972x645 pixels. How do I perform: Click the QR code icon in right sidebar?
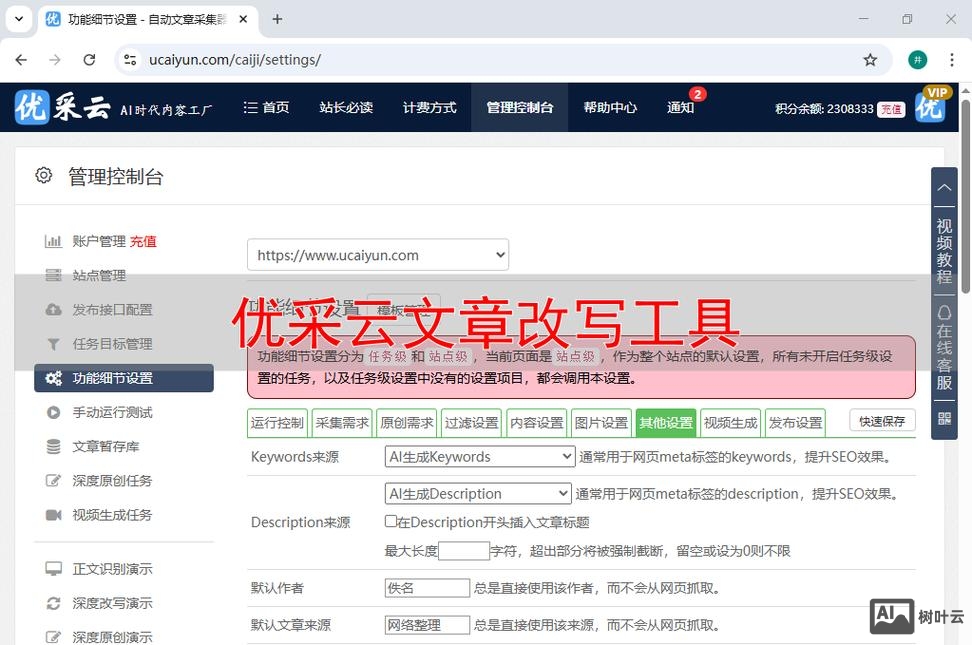coord(944,419)
